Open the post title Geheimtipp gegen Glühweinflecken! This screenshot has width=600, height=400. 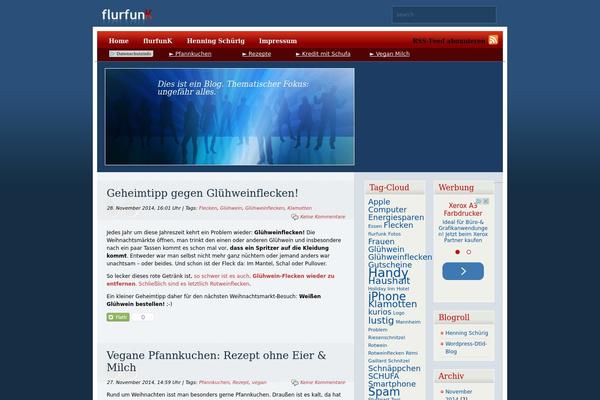(202, 193)
